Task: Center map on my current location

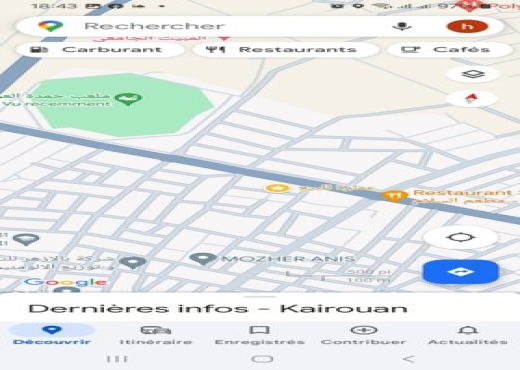Action: 461,237
